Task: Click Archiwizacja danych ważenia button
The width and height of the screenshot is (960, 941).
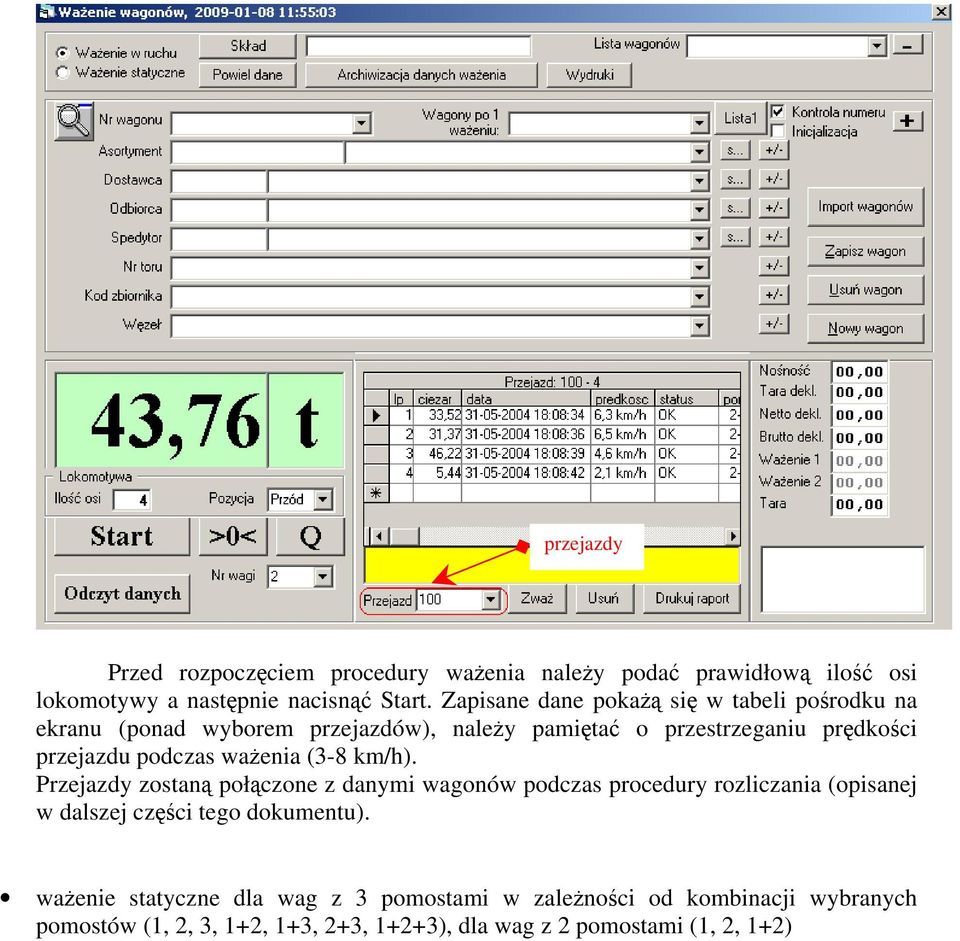Action: click(421, 75)
